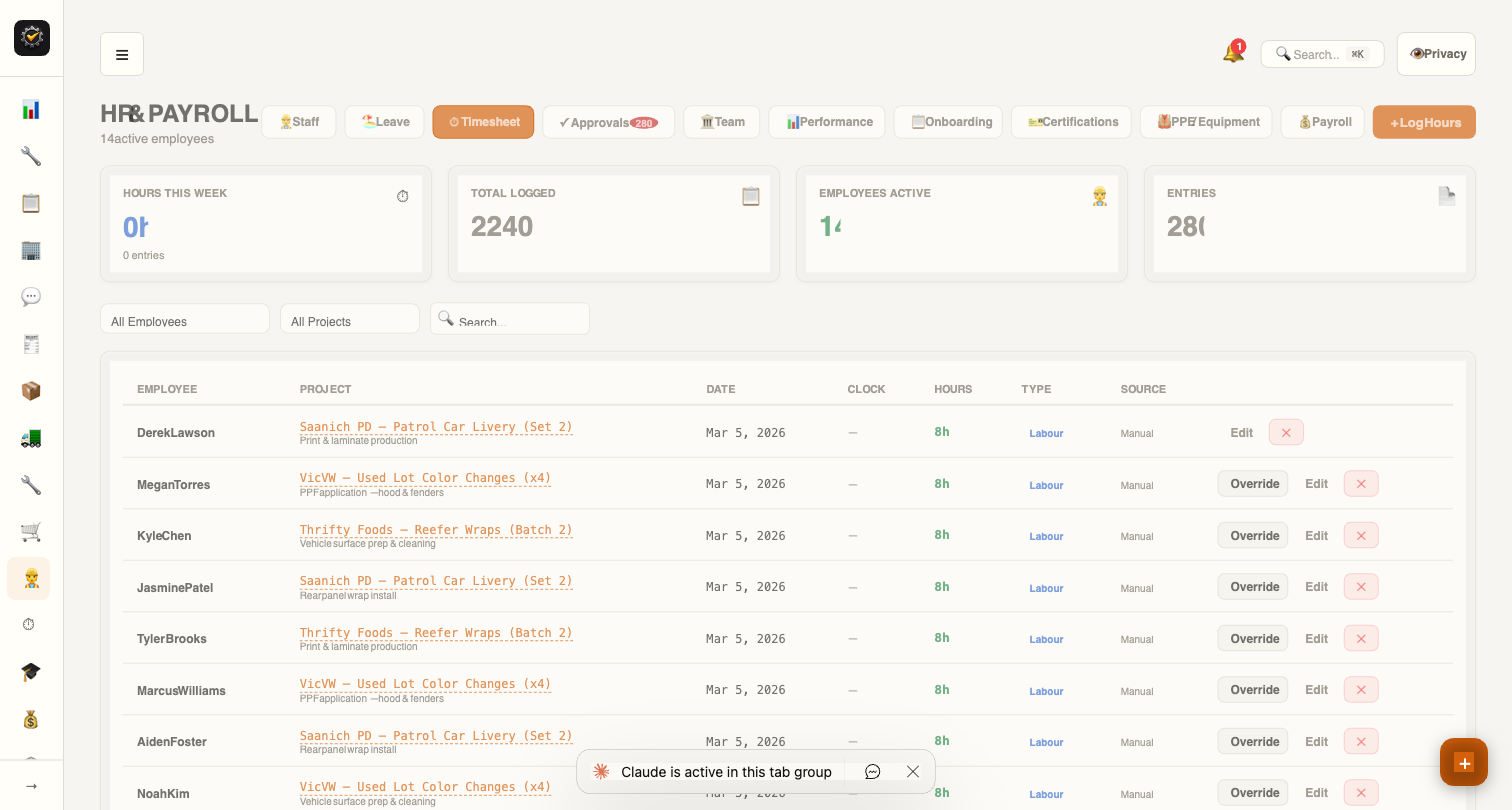1512x810 pixels.
Task: Open the receipt invoices section in the sidebar
Action: coord(30,343)
